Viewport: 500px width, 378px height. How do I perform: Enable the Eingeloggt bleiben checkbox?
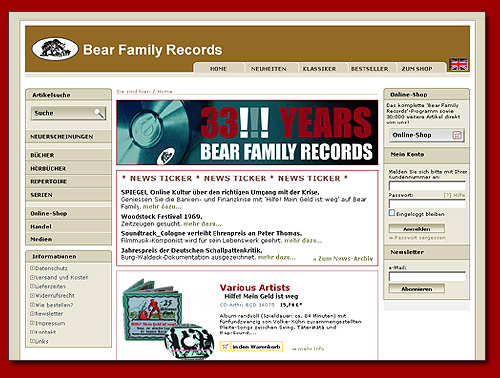point(392,213)
